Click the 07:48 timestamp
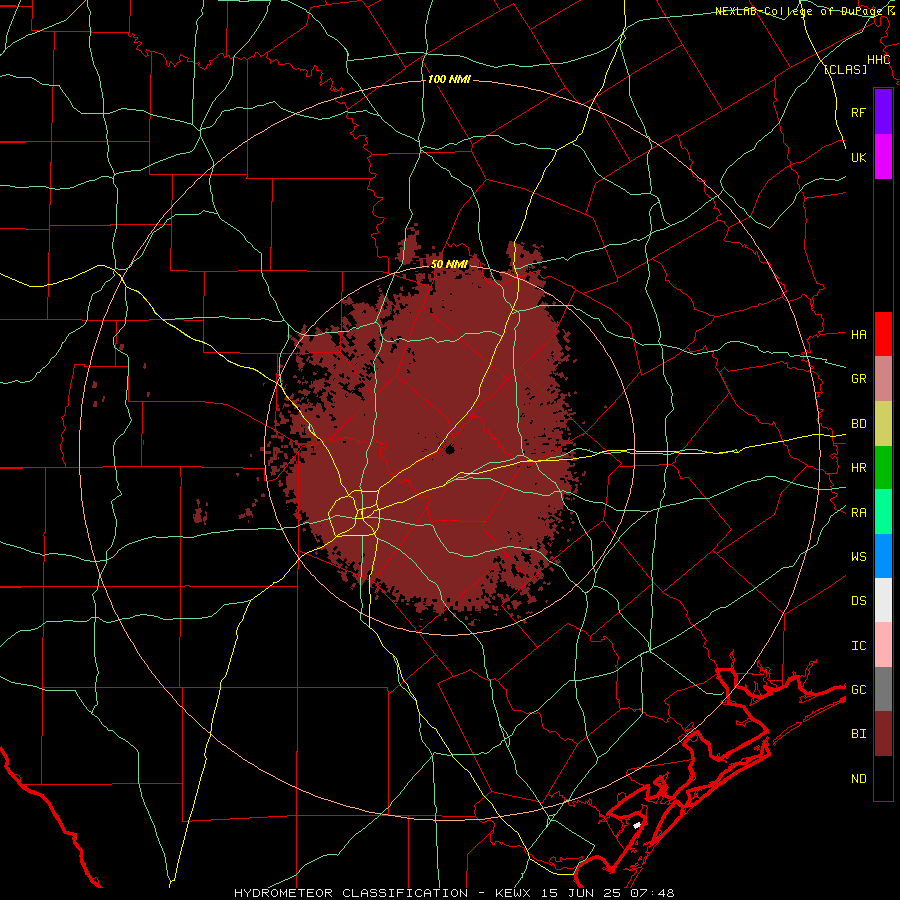900x900 pixels. (651, 893)
